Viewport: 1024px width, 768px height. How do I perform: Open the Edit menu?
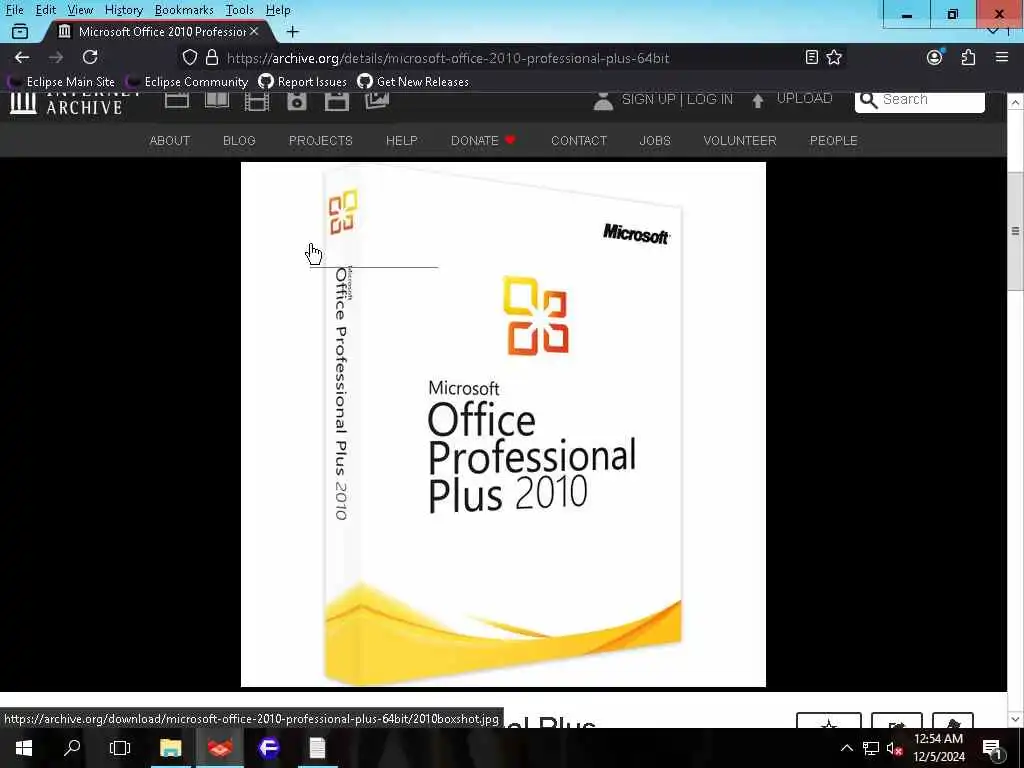point(46,10)
